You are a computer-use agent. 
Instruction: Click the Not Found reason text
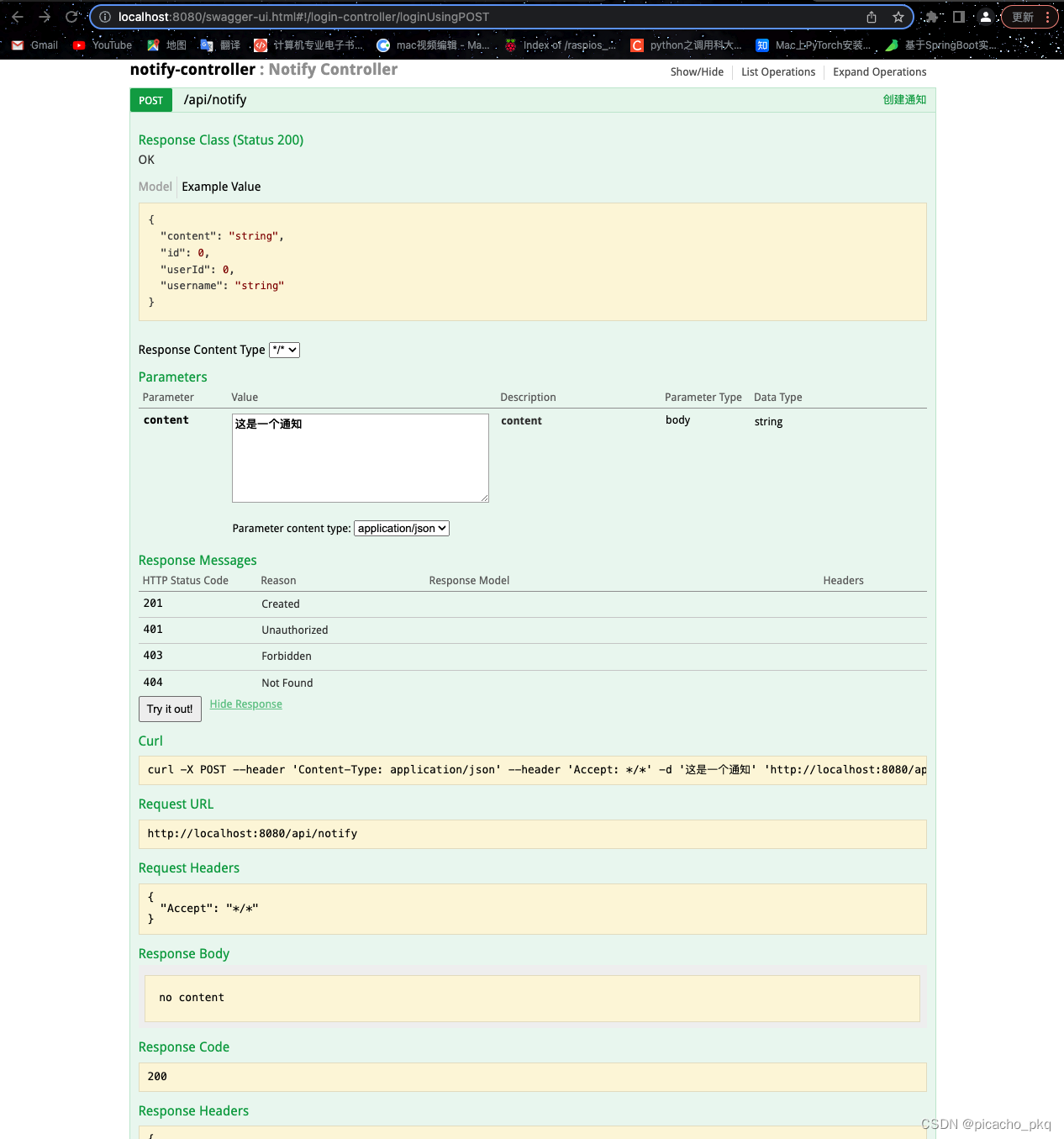coord(287,683)
